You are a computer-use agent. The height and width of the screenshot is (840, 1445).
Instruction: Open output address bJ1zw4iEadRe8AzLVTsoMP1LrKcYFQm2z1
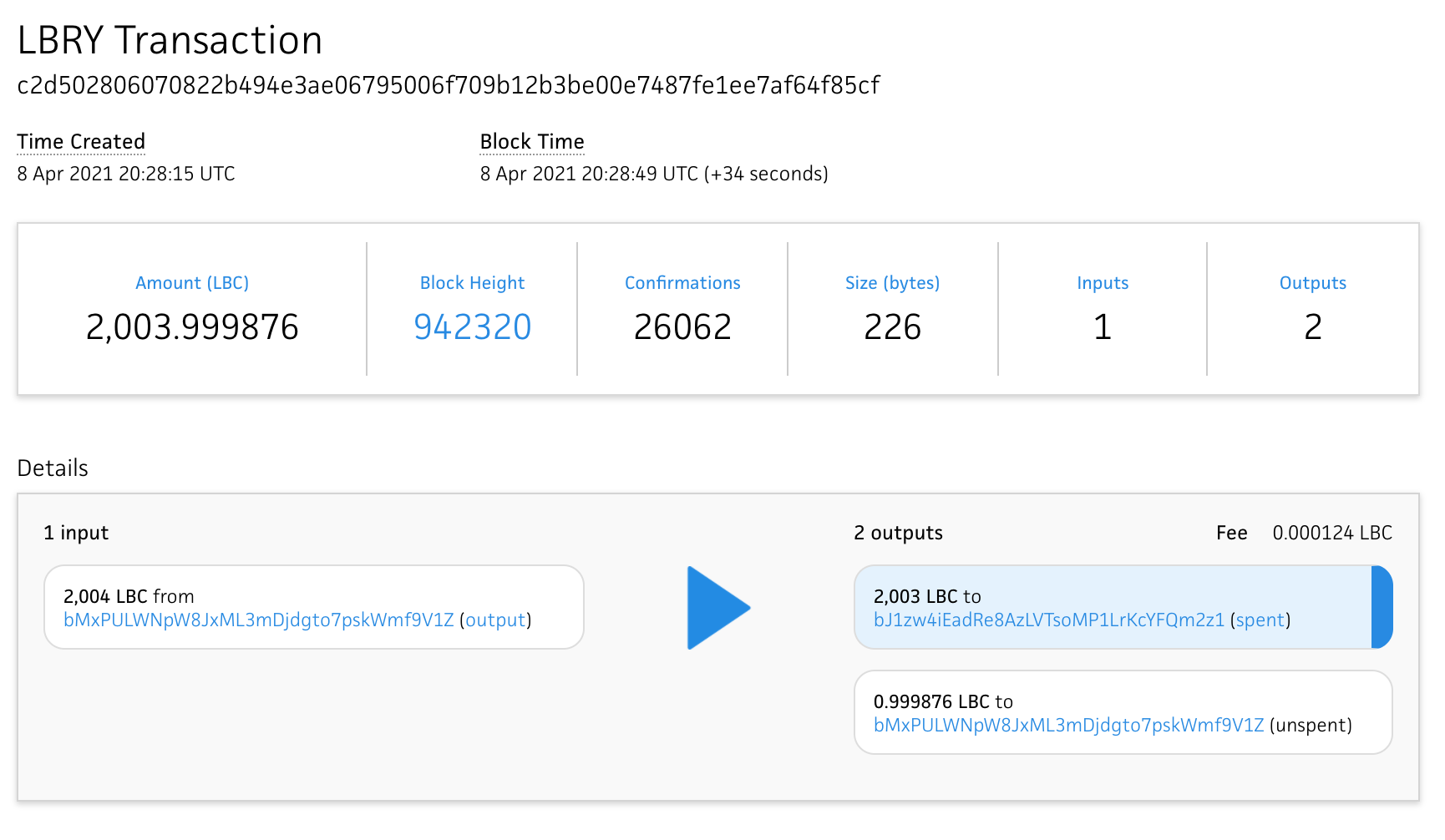pos(1049,620)
